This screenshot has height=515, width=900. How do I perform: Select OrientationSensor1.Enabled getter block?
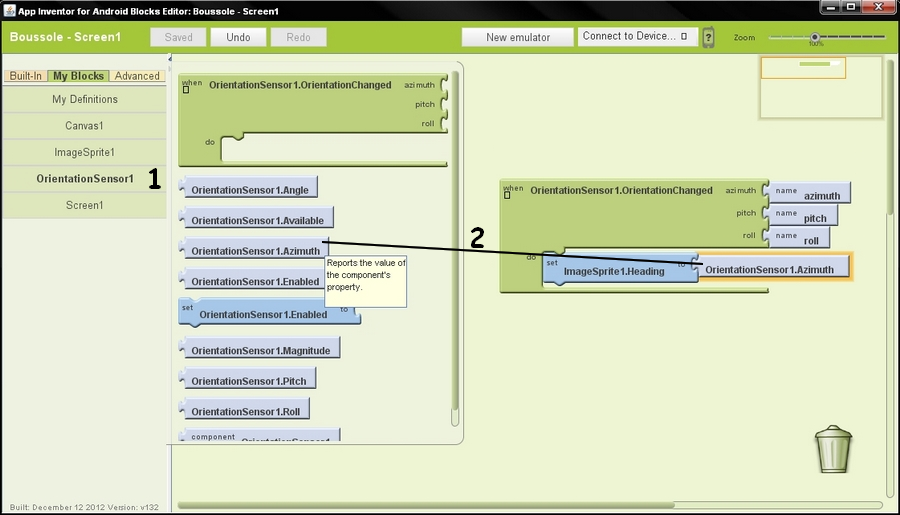(x=253, y=280)
